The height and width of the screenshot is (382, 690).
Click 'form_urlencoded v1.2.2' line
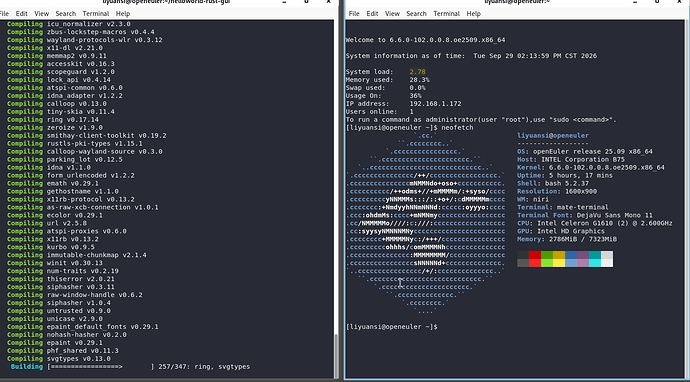click(71, 175)
